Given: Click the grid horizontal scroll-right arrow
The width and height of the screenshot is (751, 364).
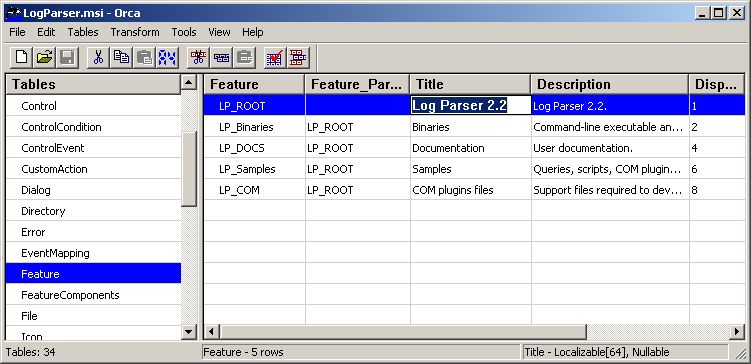Looking at the screenshot, I should pyautogui.click(x=737, y=331).
